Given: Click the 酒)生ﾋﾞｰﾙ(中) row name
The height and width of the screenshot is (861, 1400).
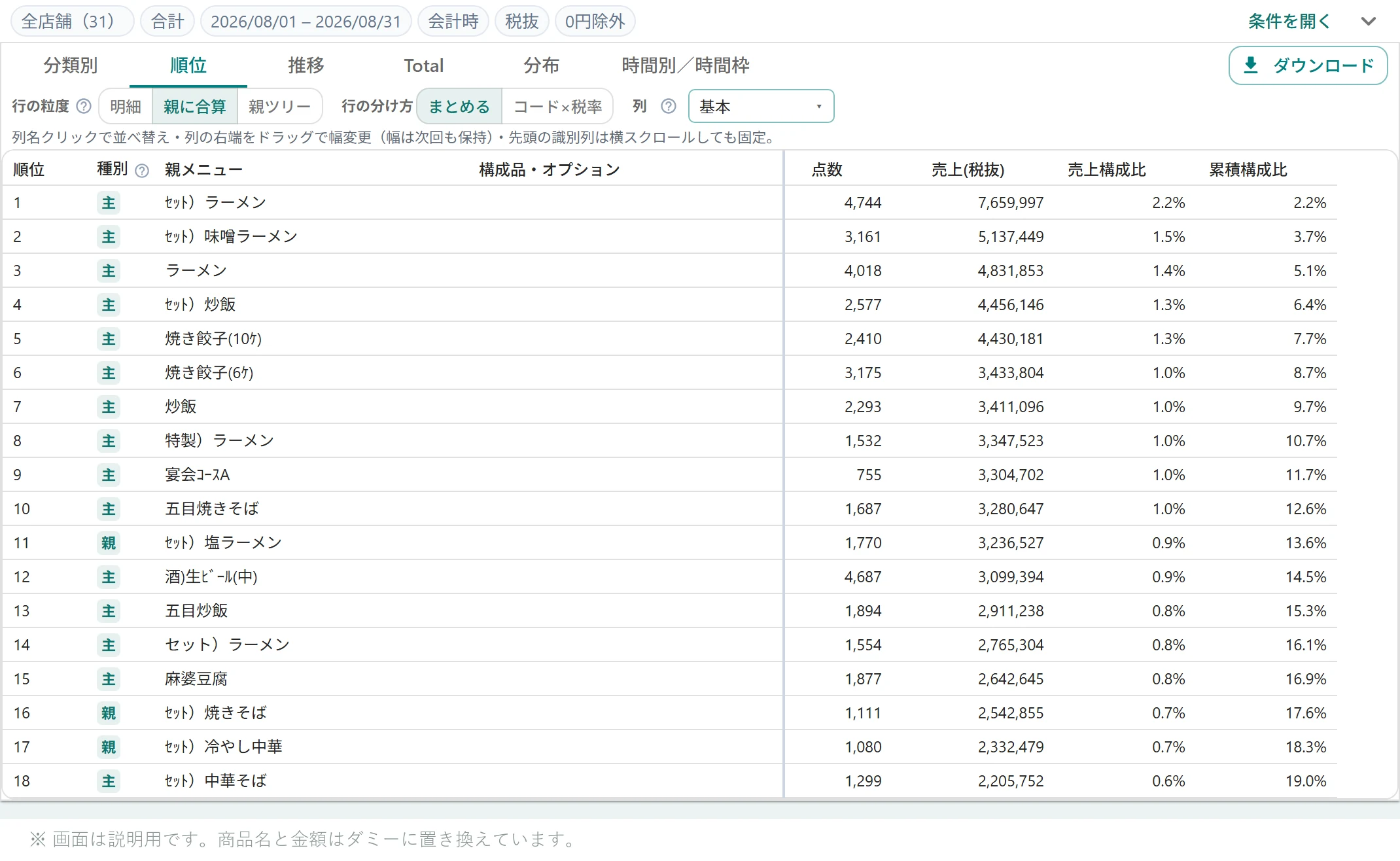Looking at the screenshot, I should 211,576.
